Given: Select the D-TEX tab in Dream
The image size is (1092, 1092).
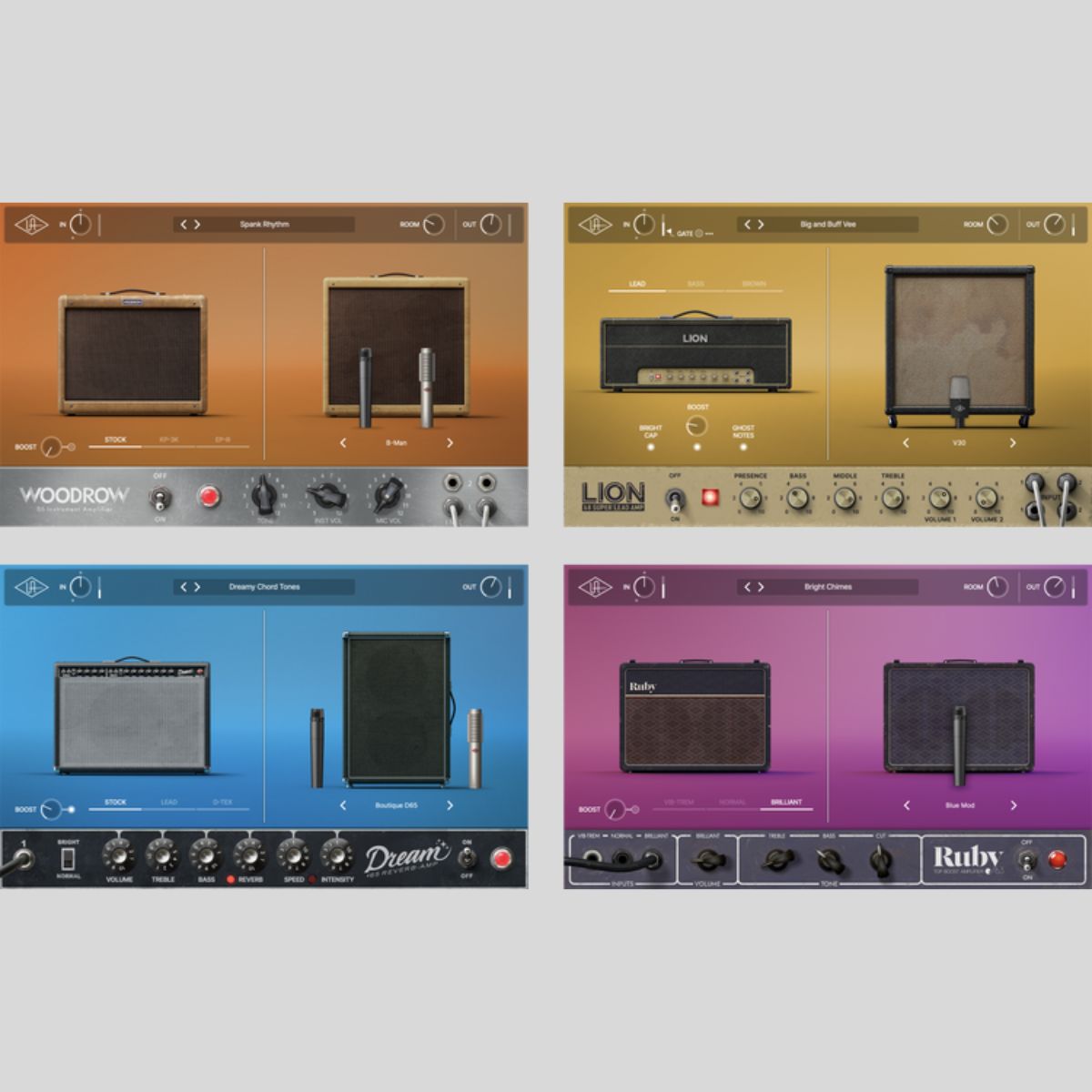Looking at the screenshot, I should [222, 803].
